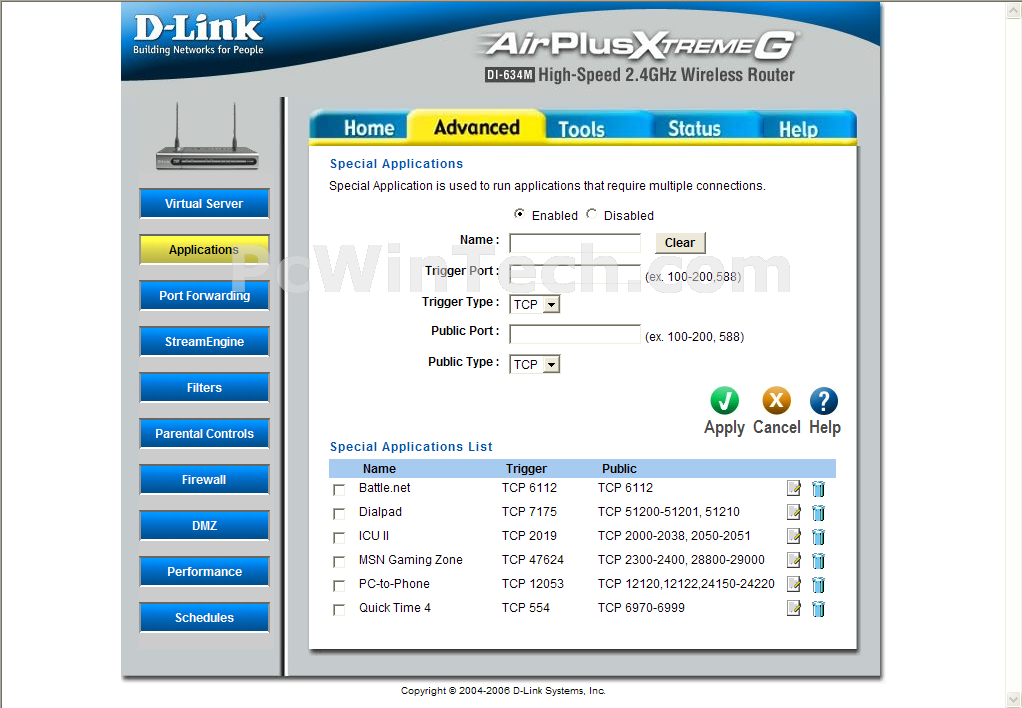This screenshot has height=708, width=1022.
Task: Check the MSN Gaming Zone checkbox
Action: coord(339,561)
